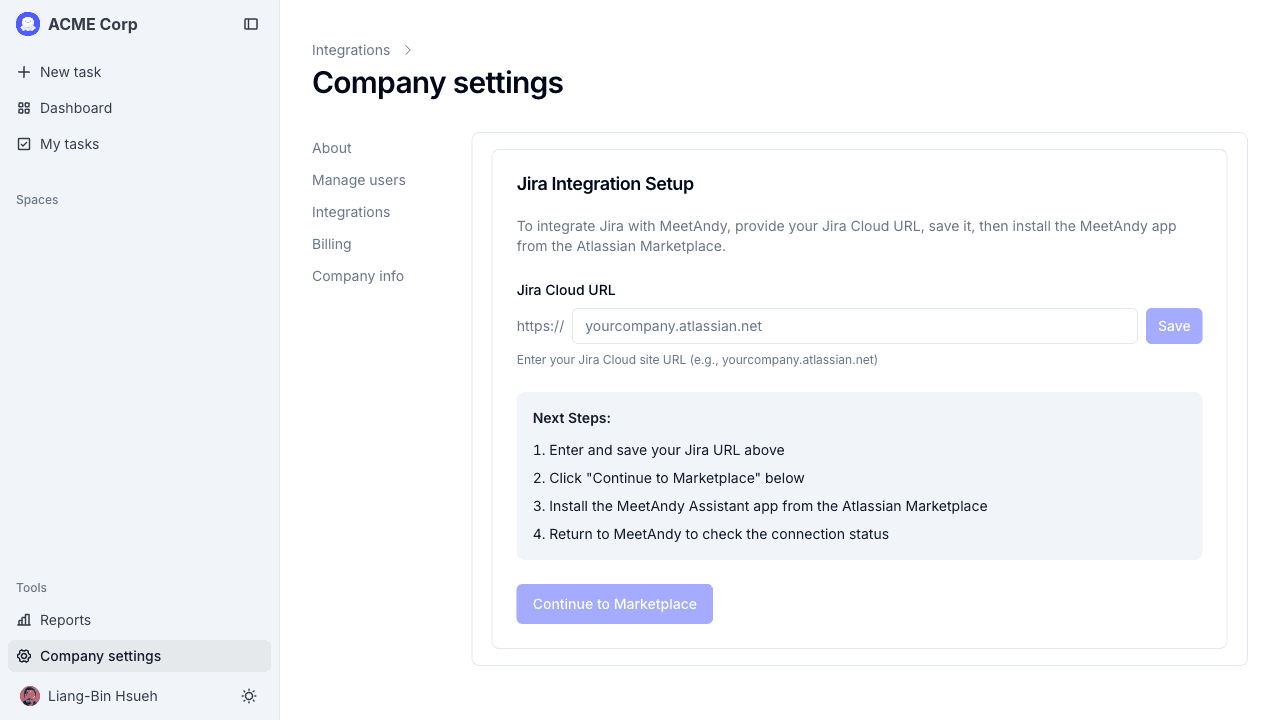Viewport: 1280px width, 720px height.
Task: Click the breadcrumb chevron after Integrations
Action: point(408,50)
